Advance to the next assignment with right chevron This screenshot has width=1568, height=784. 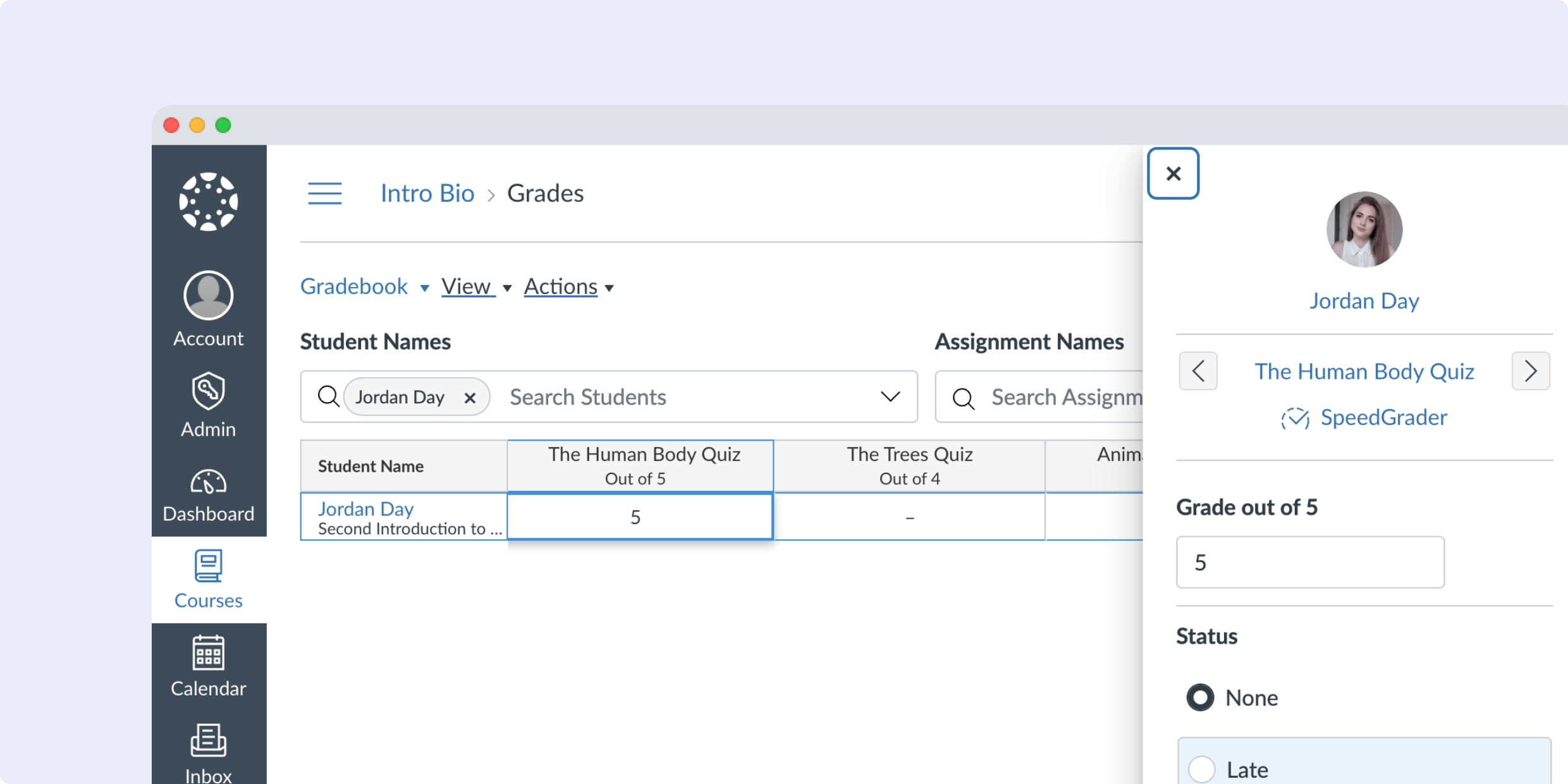click(x=1531, y=371)
